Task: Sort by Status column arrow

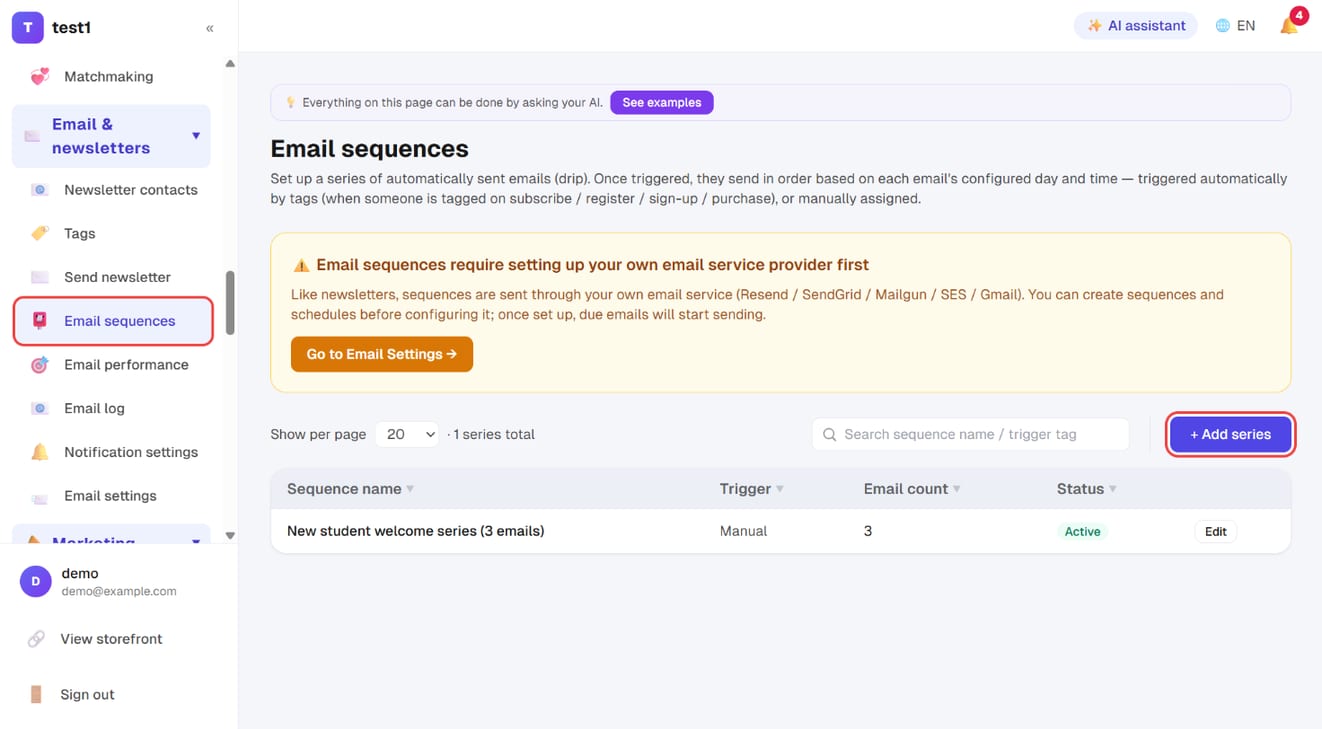Action: tap(1113, 489)
